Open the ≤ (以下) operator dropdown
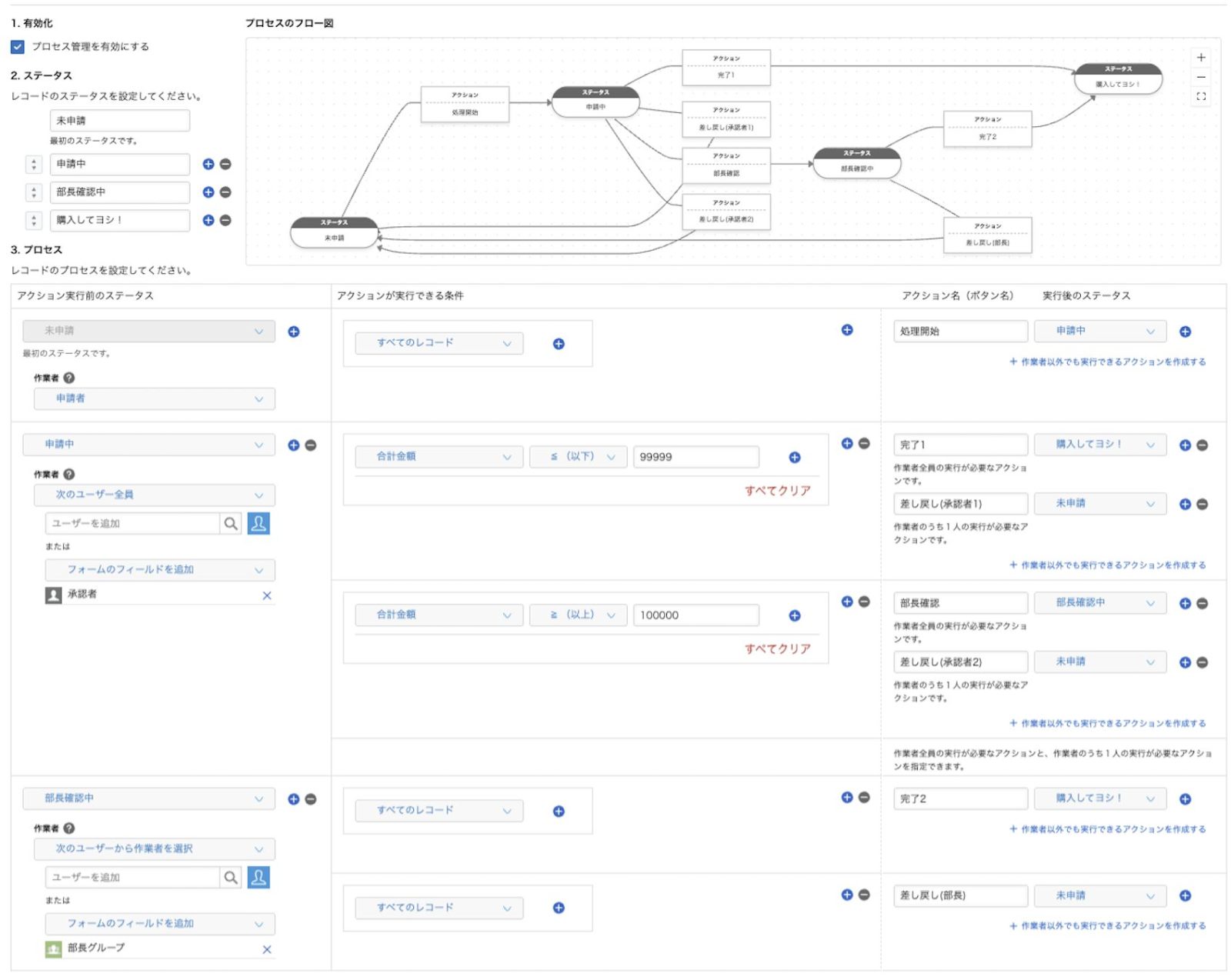Screen dimensions: 1231x980 (x=577, y=457)
